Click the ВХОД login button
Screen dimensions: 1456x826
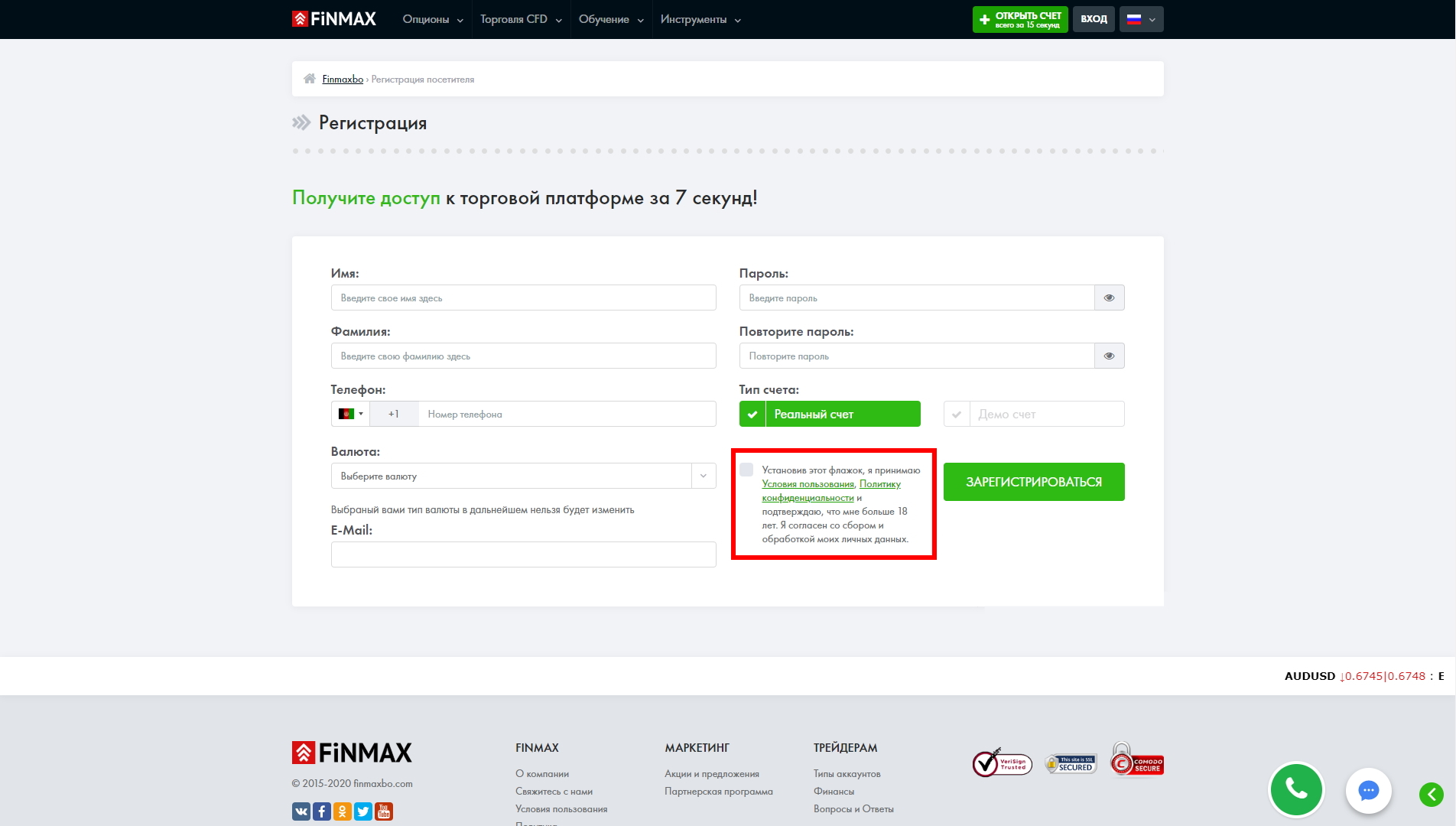click(x=1094, y=19)
